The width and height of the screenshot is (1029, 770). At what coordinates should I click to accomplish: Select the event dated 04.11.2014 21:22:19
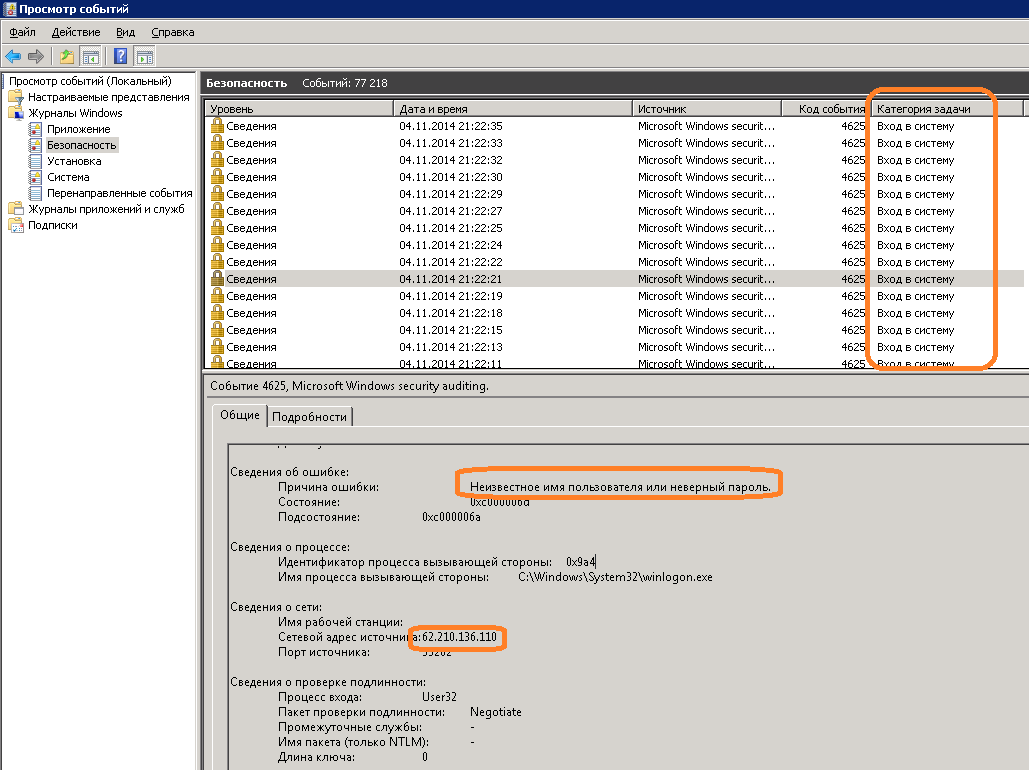point(614,295)
